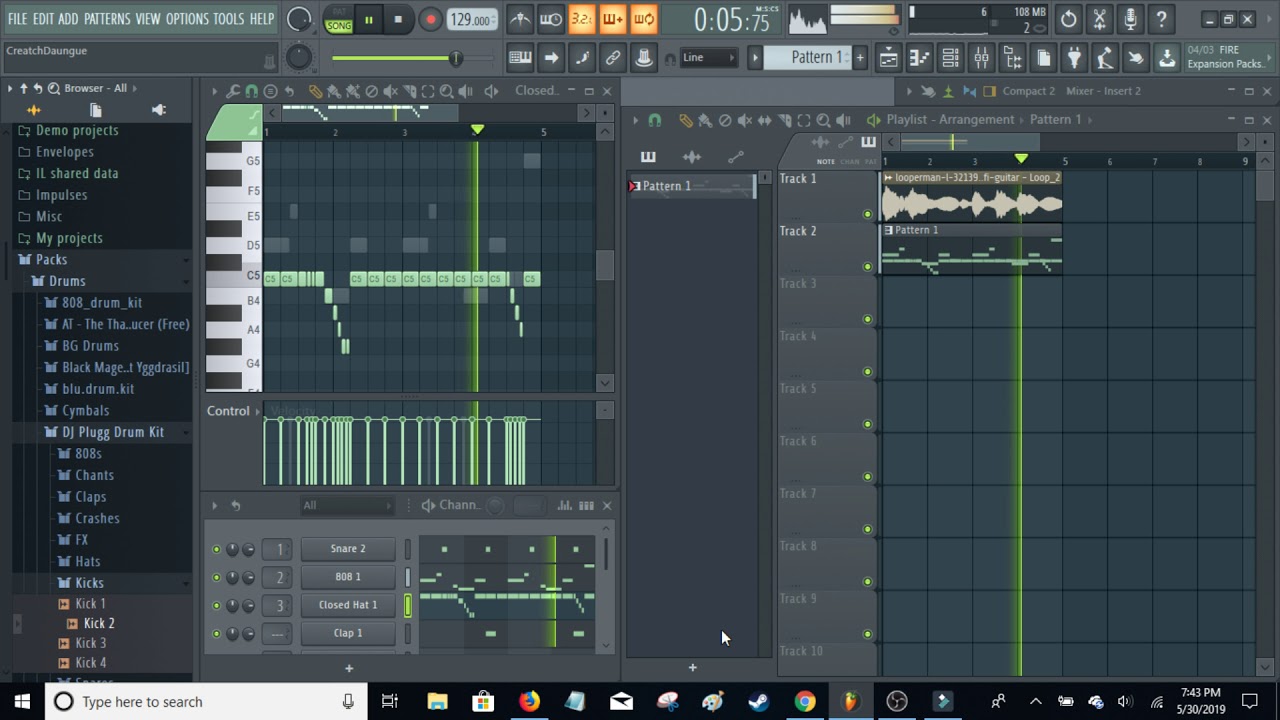The width and height of the screenshot is (1280, 720).
Task: Open Windows Start menu
Action: (x=22, y=701)
